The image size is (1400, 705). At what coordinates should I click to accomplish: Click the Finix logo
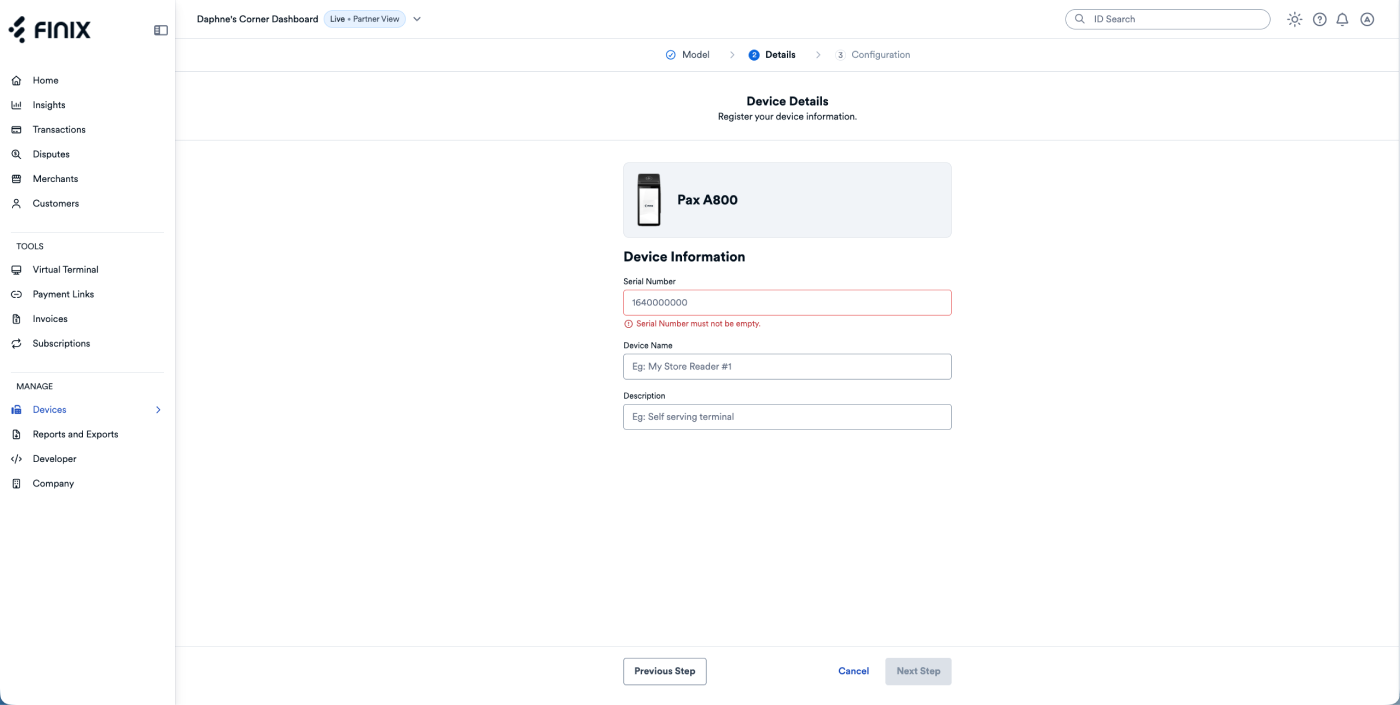(x=49, y=31)
